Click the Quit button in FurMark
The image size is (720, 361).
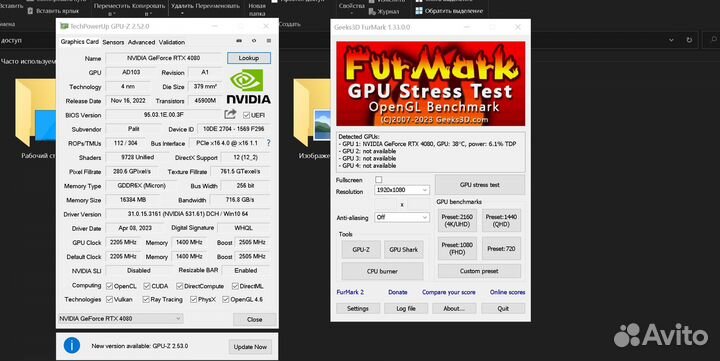coord(503,308)
